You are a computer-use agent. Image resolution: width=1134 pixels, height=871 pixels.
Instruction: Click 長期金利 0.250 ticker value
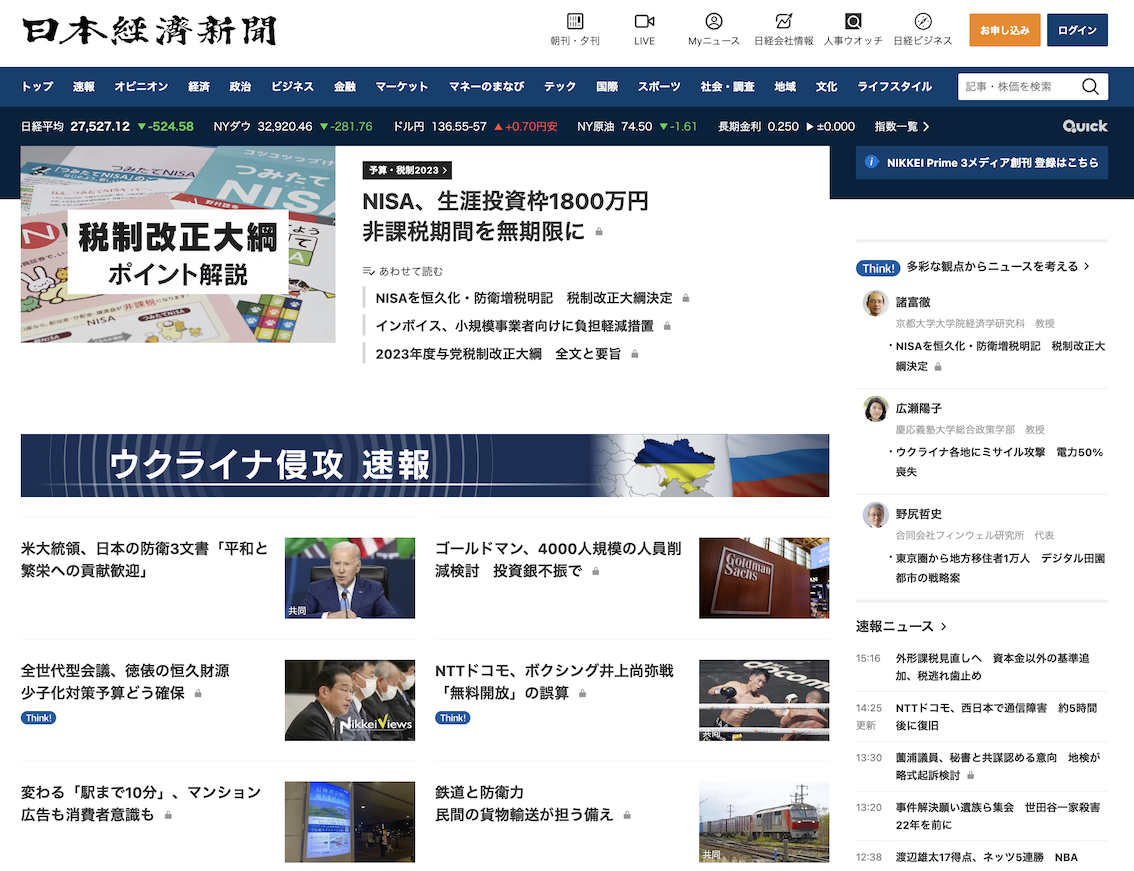[783, 127]
